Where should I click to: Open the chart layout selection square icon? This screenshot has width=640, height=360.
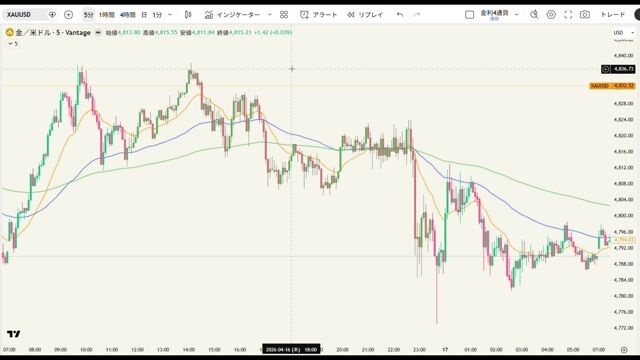tap(469, 15)
